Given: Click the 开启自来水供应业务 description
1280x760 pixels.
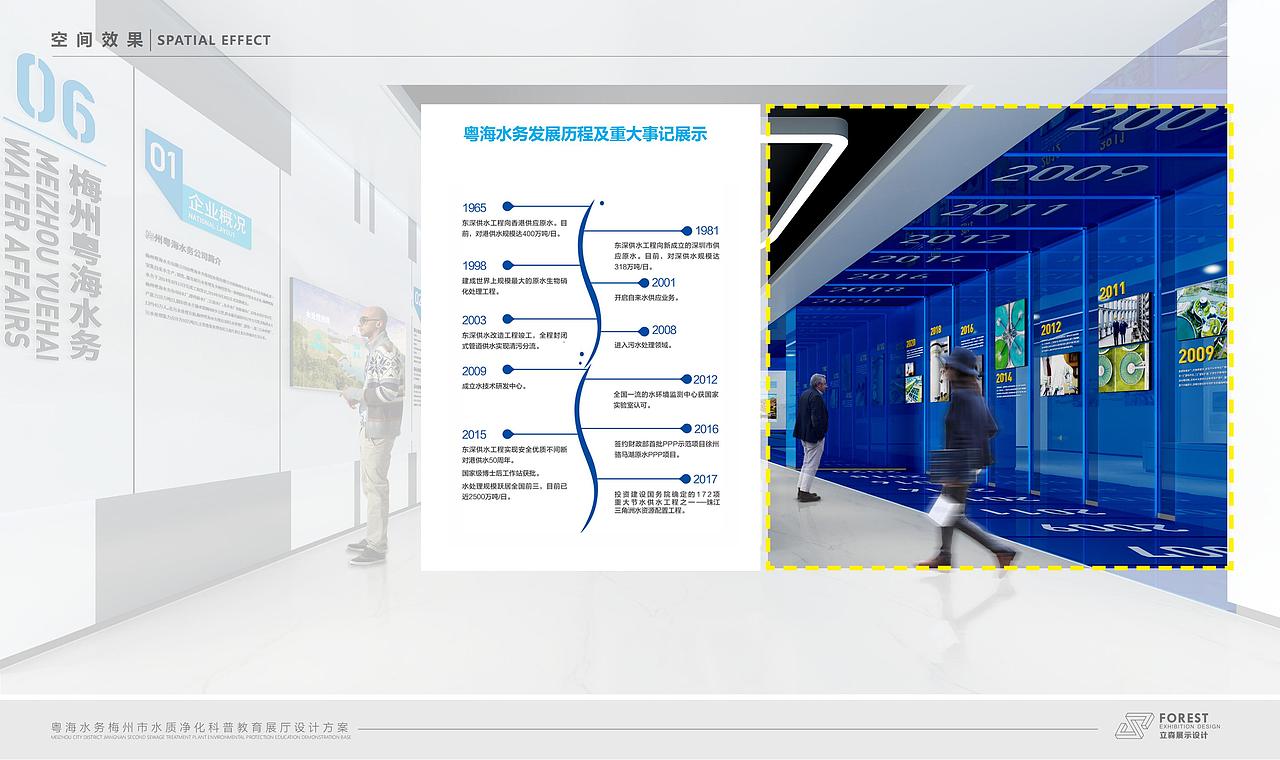Looking at the screenshot, I should (646, 298).
